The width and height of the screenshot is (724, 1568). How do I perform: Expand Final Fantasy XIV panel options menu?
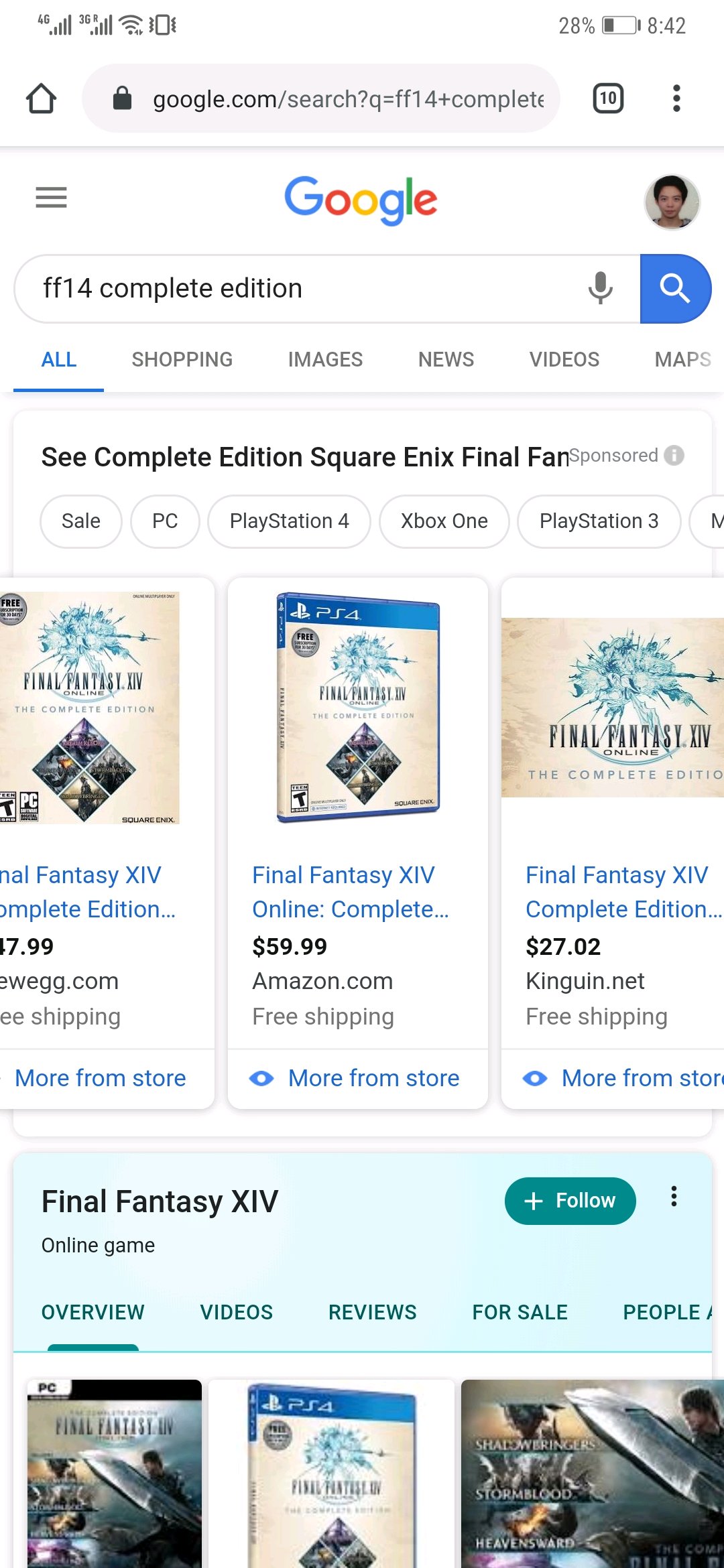[674, 1196]
